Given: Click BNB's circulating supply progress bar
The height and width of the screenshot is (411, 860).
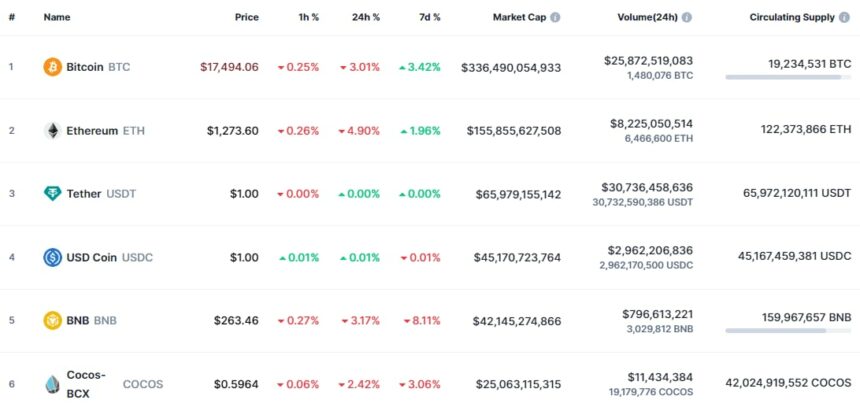Looking at the screenshot, I should pyautogui.click(x=788, y=330).
